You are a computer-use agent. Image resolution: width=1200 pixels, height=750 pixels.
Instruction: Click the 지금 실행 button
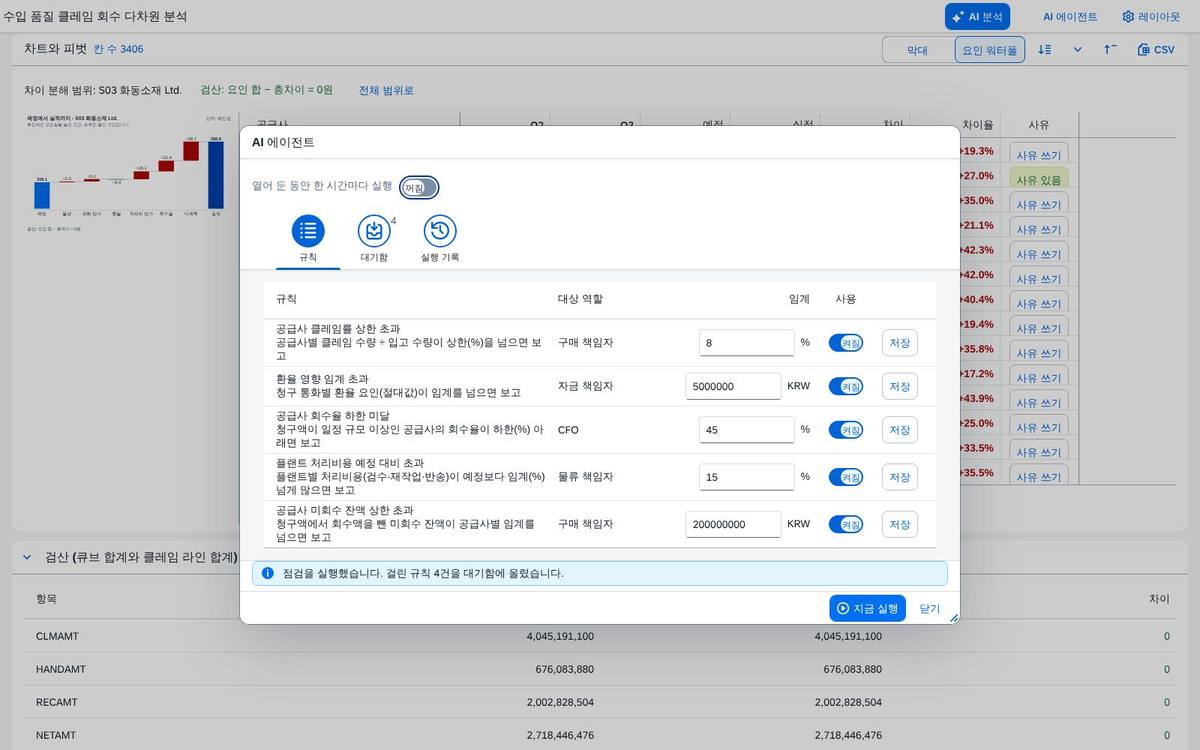coord(867,608)
